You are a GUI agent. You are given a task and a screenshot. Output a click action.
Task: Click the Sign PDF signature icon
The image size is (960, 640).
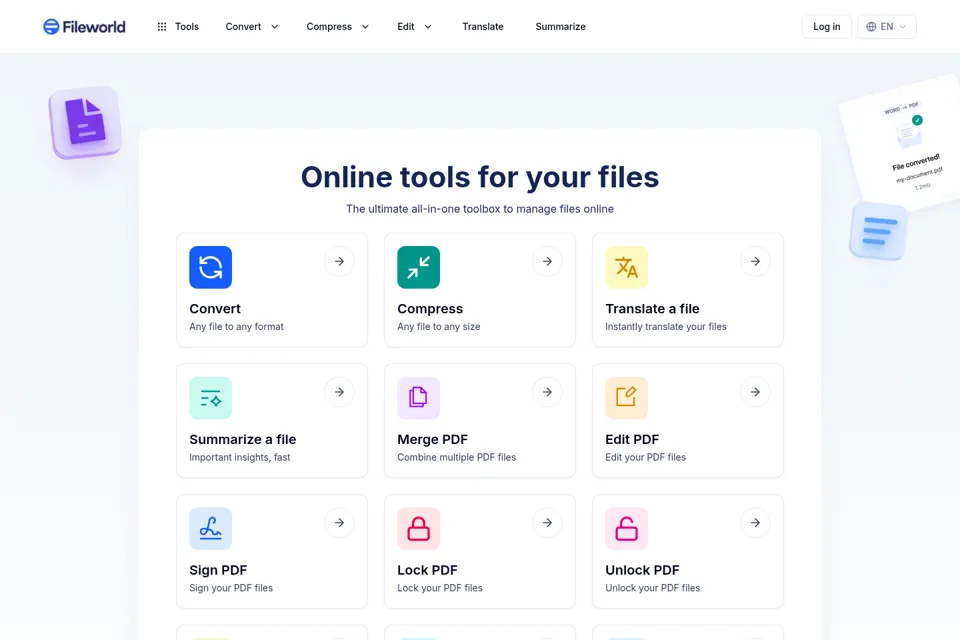click(211, 529)
